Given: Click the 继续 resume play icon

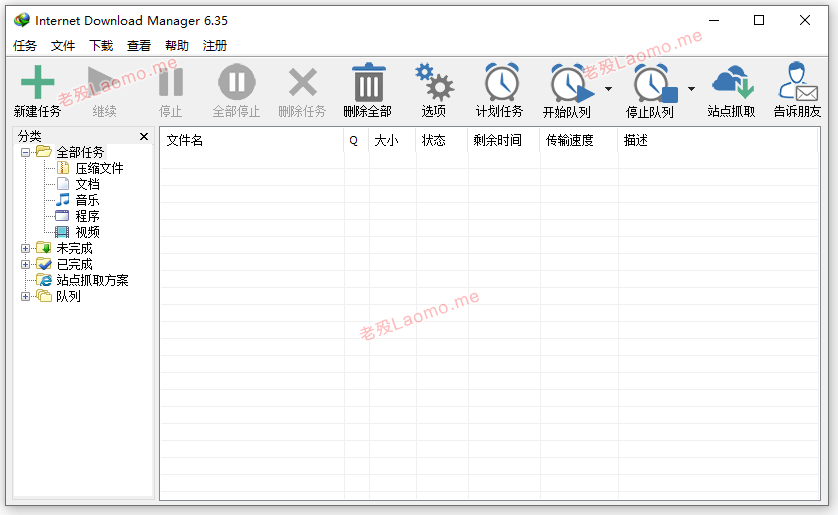Looking at the screenshot, I should pyautogui.click(x=104, y=82).
